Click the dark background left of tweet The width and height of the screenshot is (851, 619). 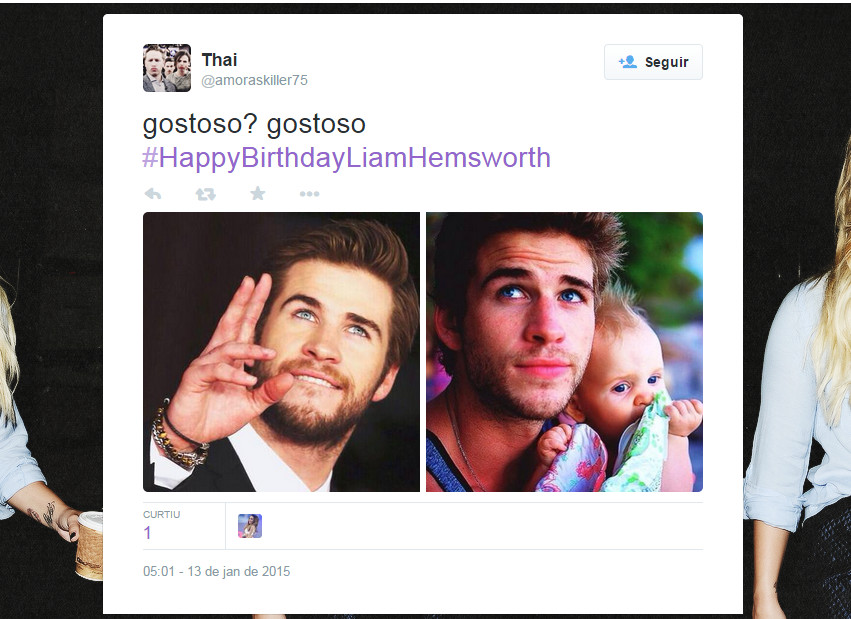pyautogui.click(x=52, y=163)
